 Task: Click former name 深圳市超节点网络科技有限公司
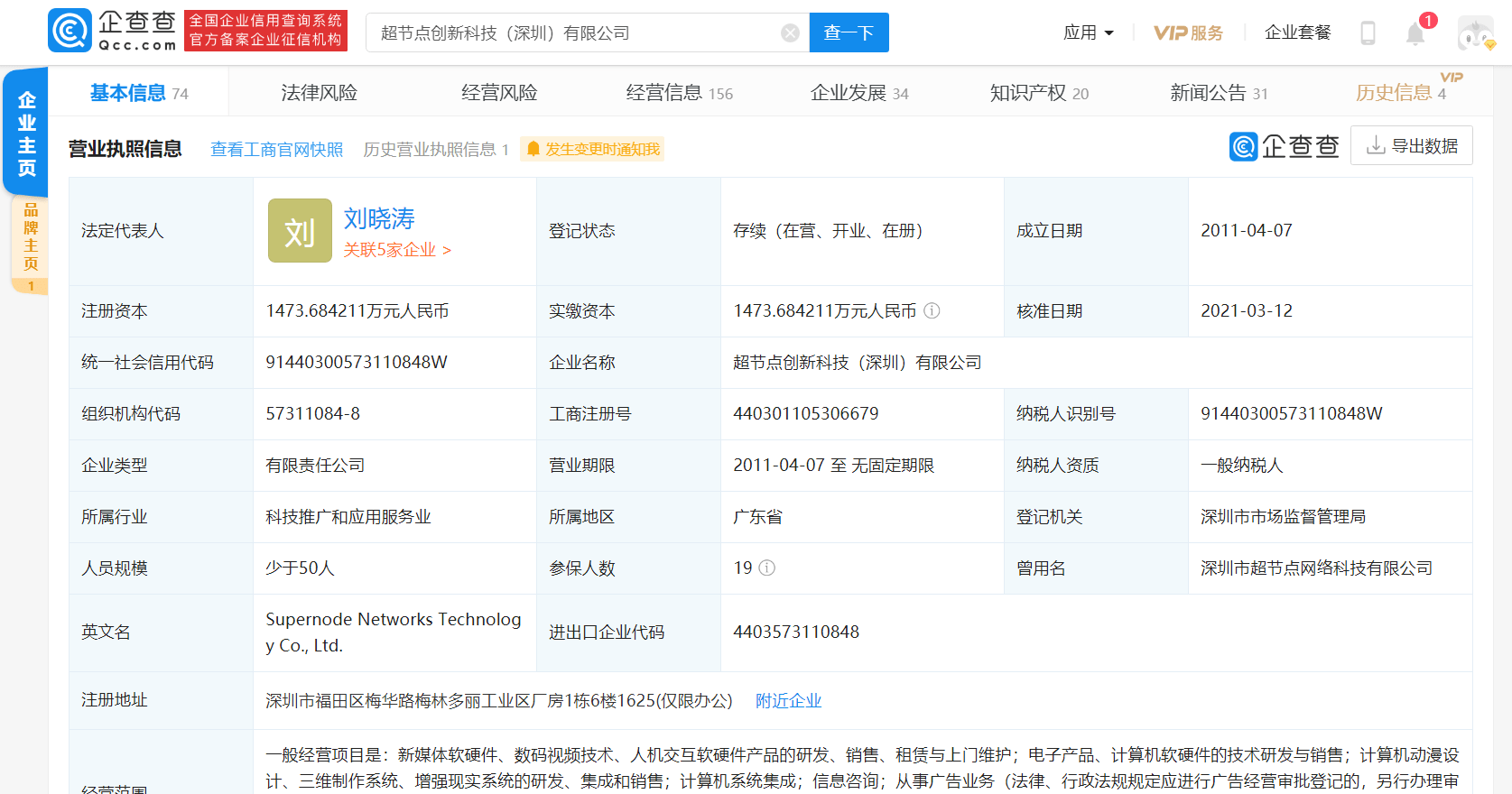tap(1317, 568)
